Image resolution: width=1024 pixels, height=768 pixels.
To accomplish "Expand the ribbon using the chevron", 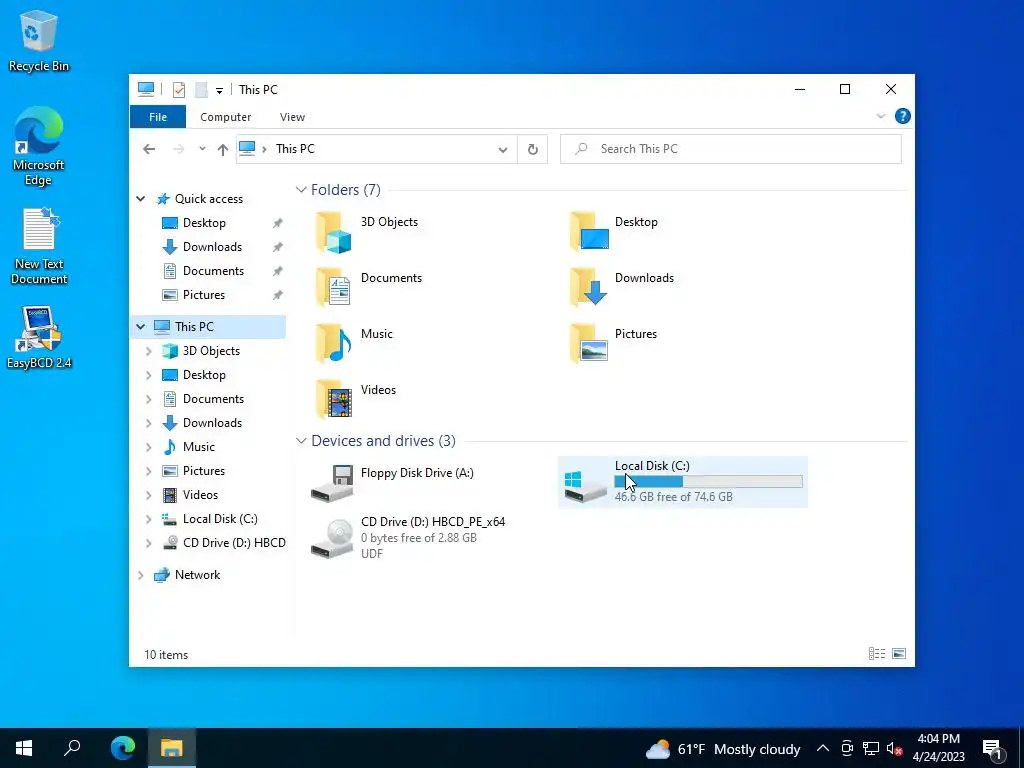I will click(880, 116).
